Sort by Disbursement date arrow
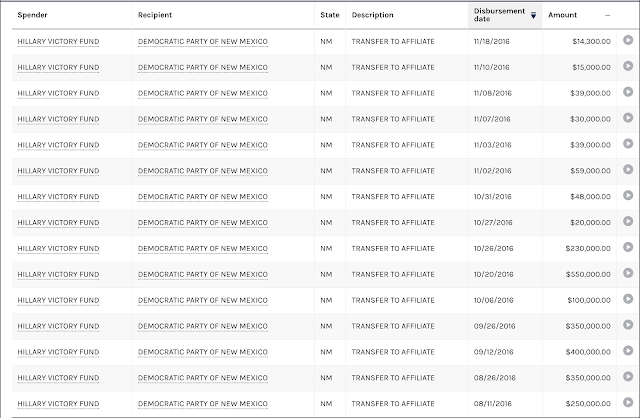The width and height of the screenshot is (640, 418). point(533,16)
